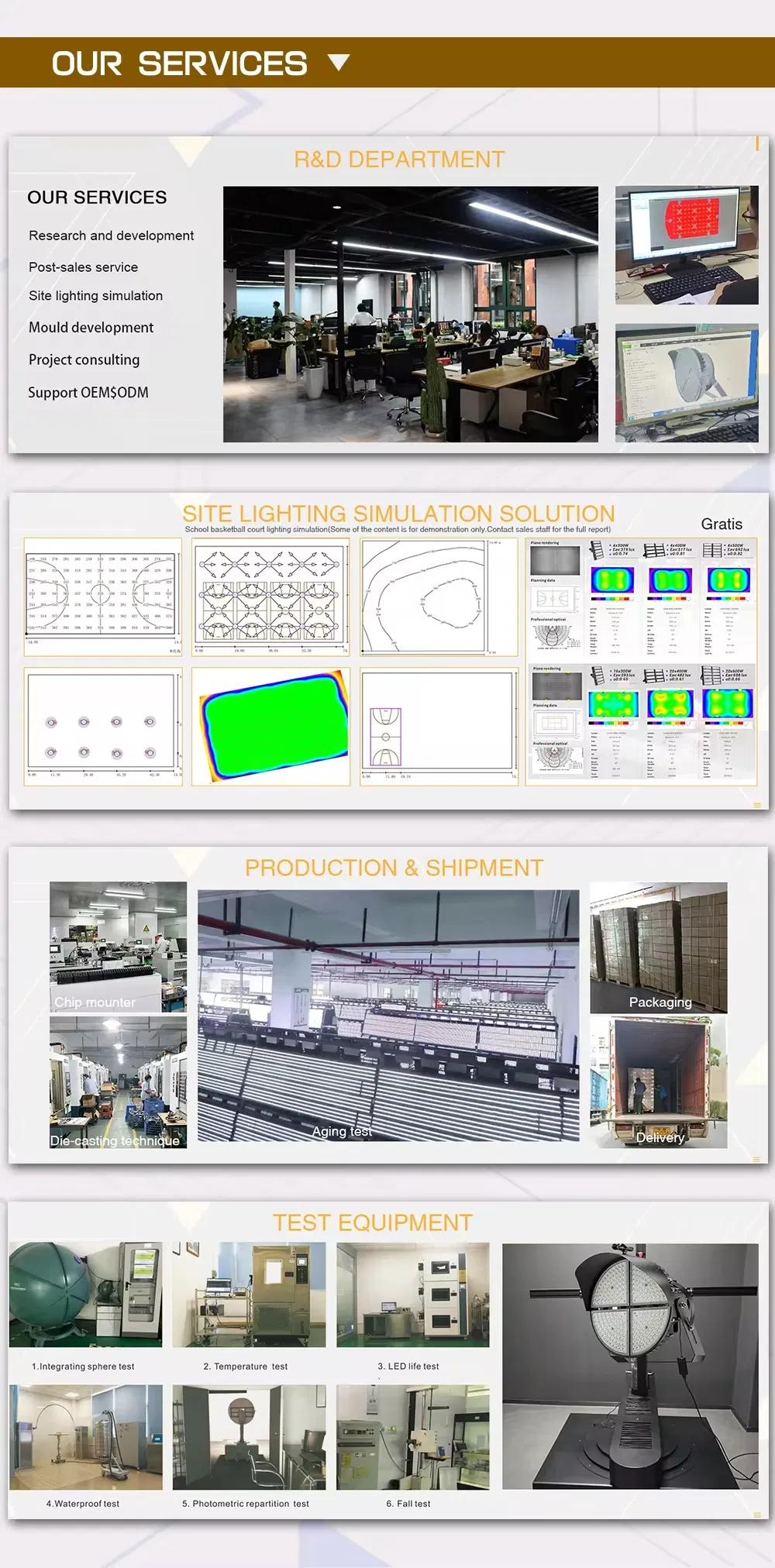View the contour isoline lighting diagram
The width and height of the screenshot is (775, 1568).
tap(439, 597)
